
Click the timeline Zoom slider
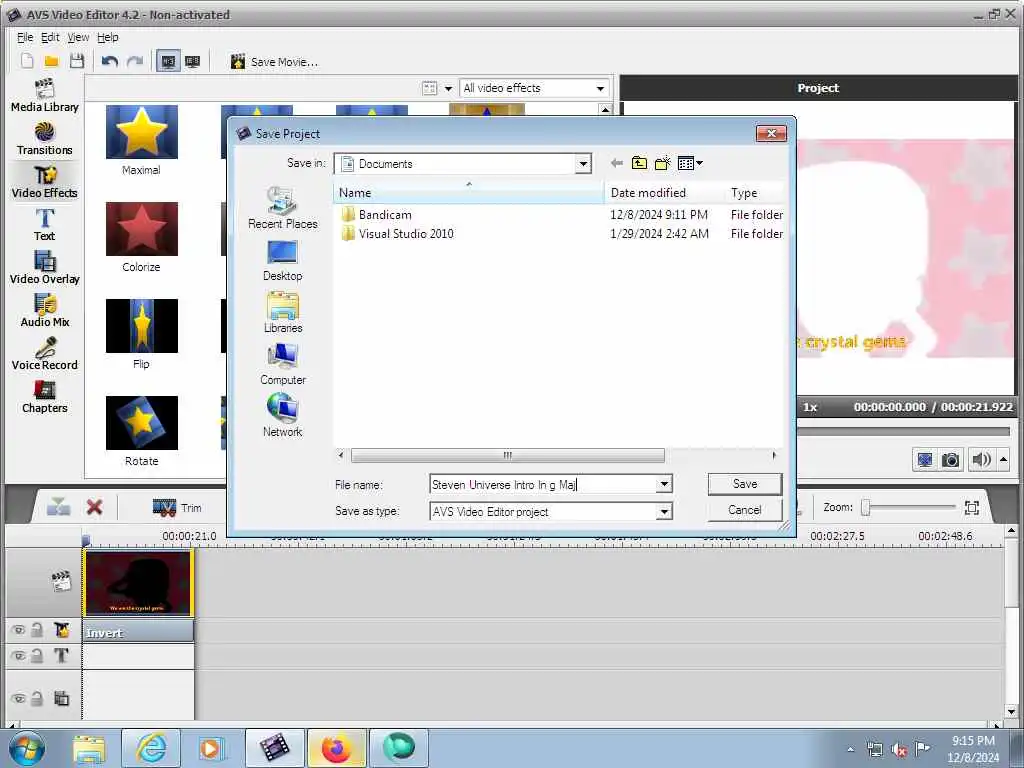pos(910,507)
